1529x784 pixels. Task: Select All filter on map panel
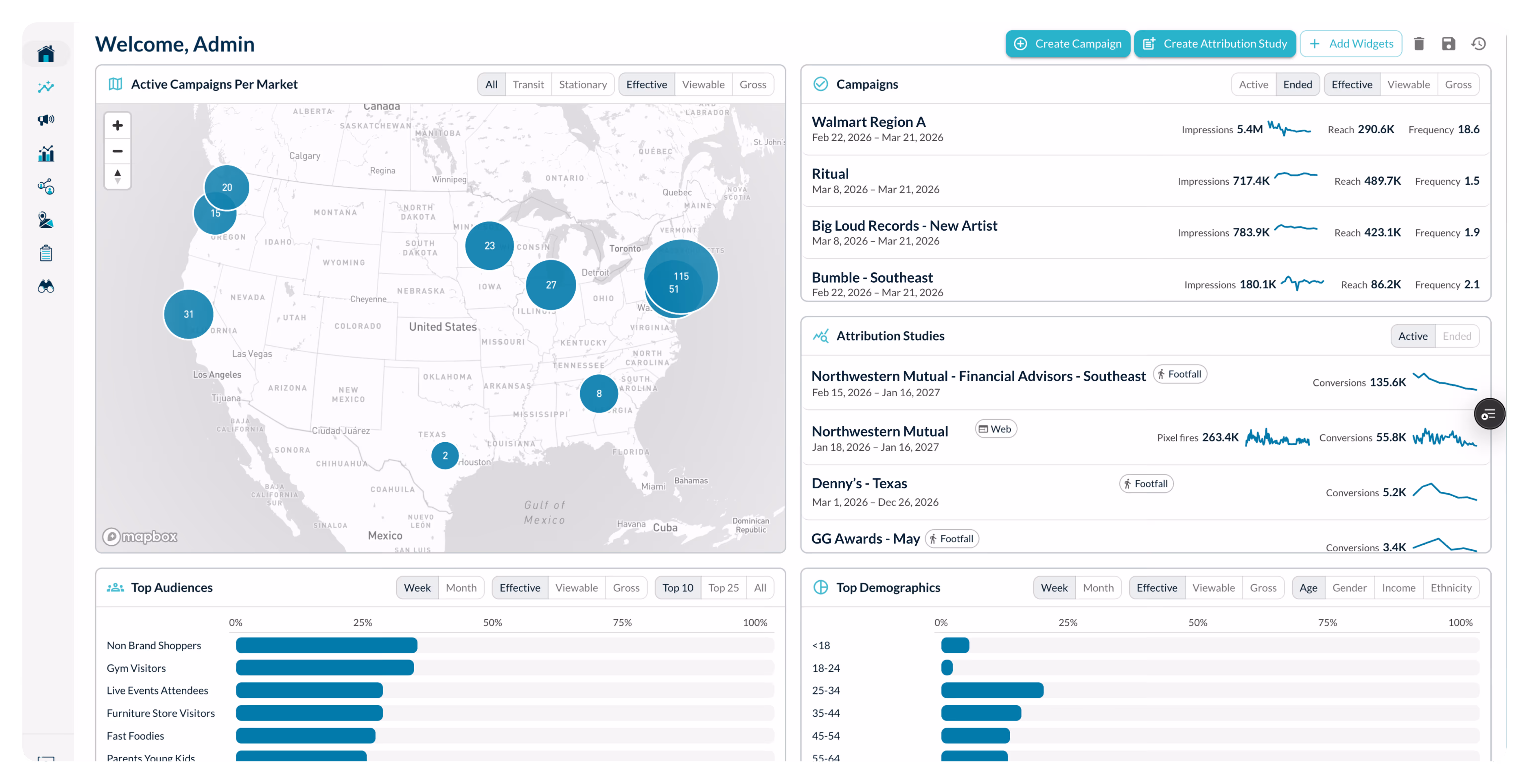pyautogui.click(x=491, y=84)
